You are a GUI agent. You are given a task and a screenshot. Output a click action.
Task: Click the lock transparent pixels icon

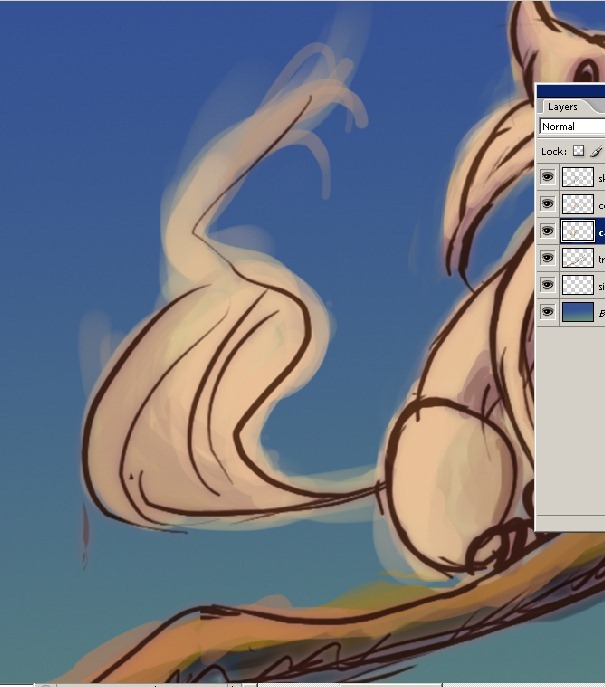577,151
